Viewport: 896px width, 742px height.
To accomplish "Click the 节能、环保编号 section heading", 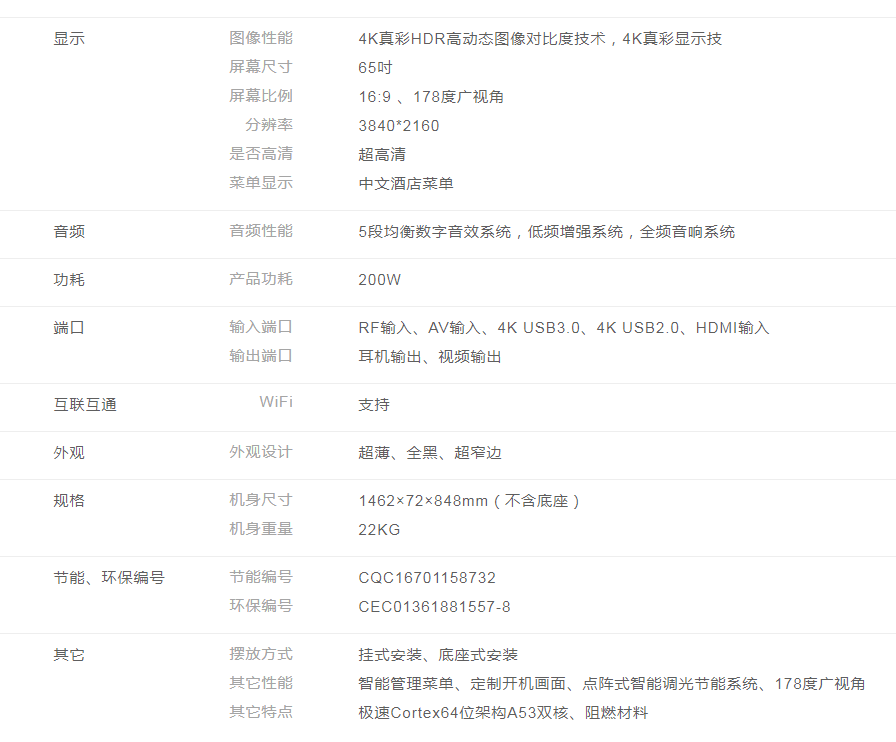I will pyautogui.click(x=109, y=578).
